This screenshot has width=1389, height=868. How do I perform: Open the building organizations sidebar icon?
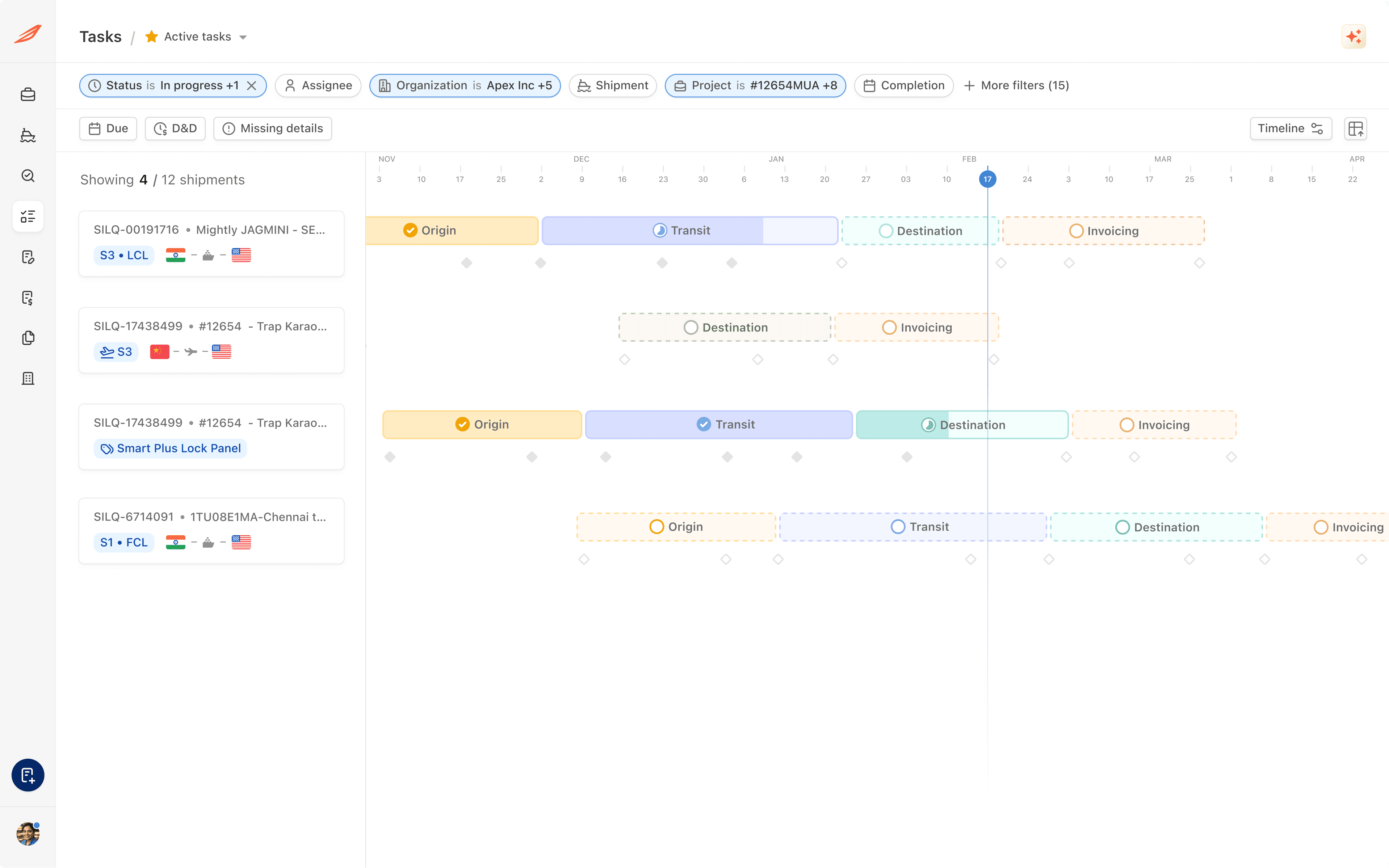click(28, 378)
